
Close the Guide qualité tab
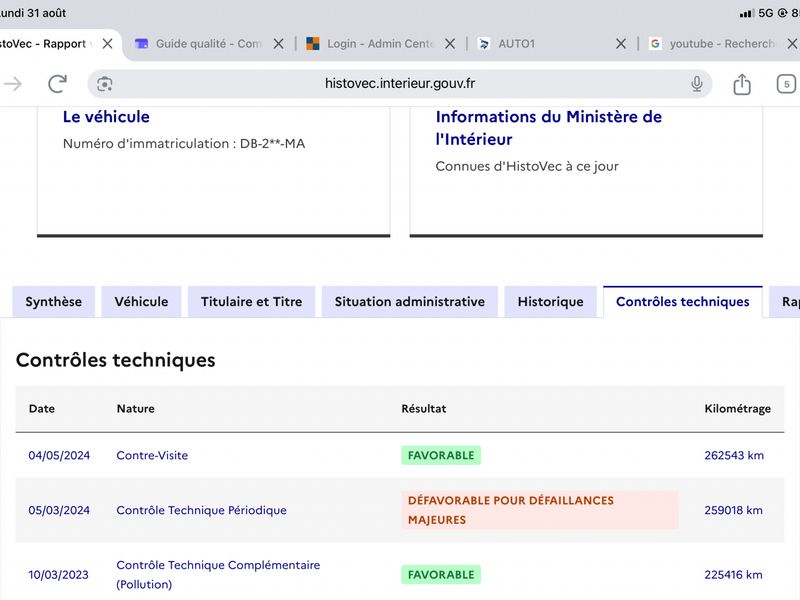(279, 44)
